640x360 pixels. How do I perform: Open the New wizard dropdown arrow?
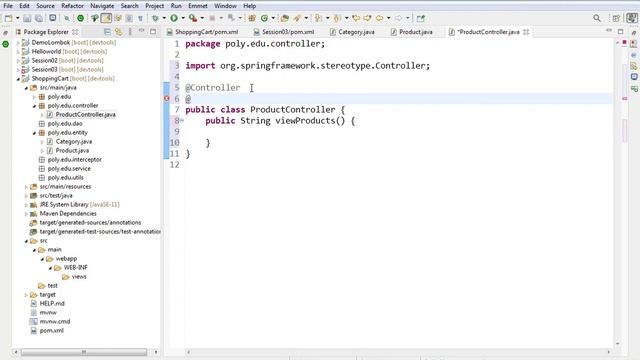pyautogui.click(x=17, y=18)
